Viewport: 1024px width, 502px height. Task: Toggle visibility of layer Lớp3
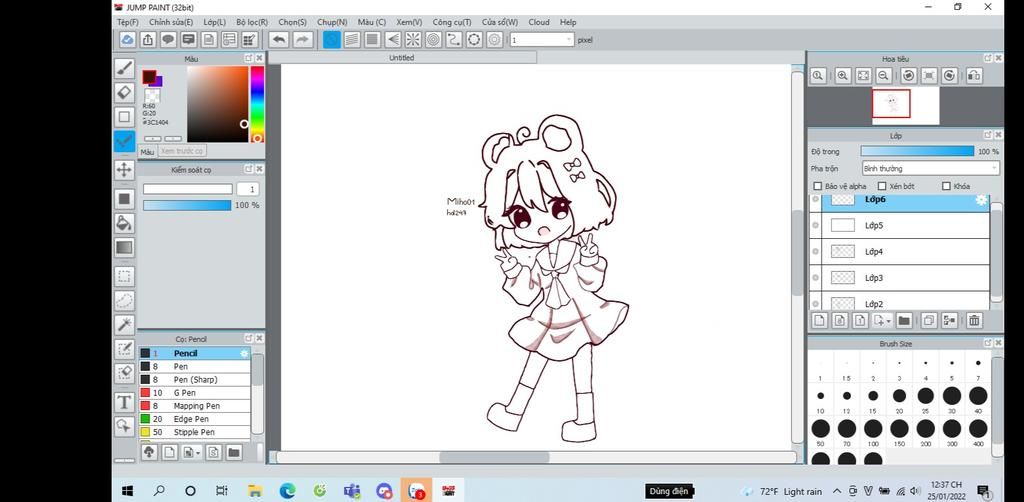tap(815, 277)
